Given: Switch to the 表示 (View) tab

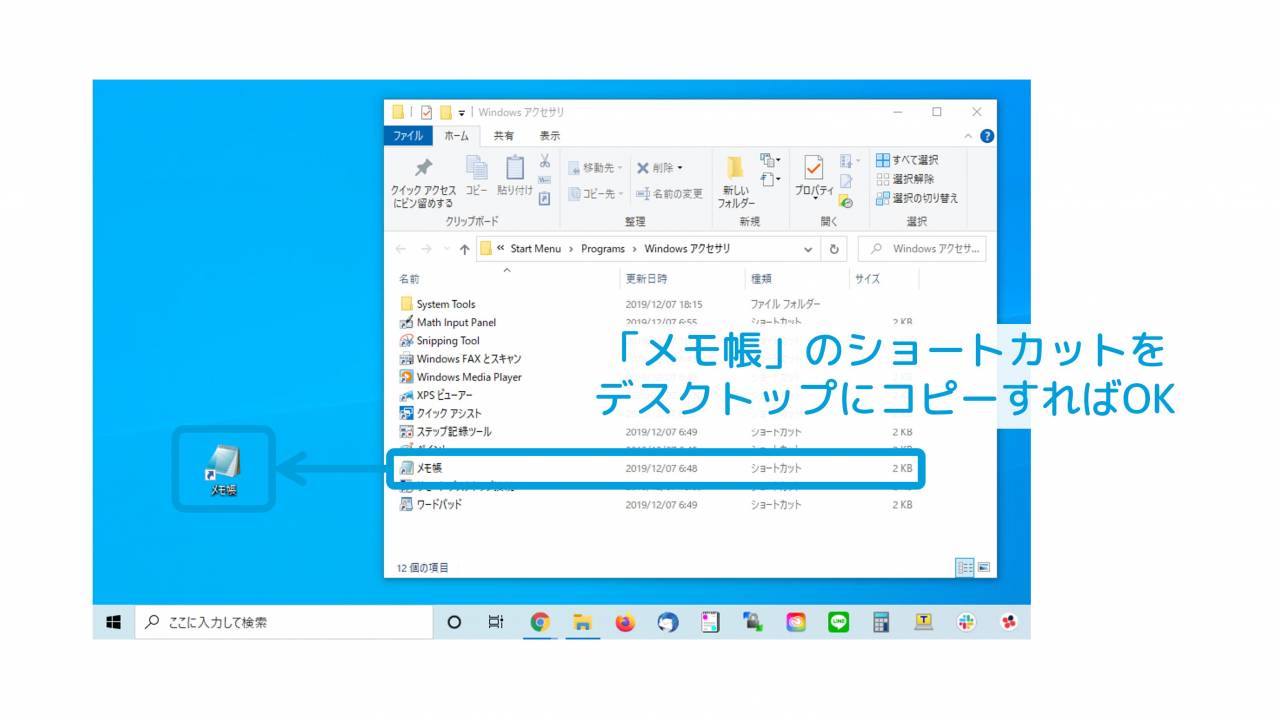Looking at the screenshot, I should 550,136.
